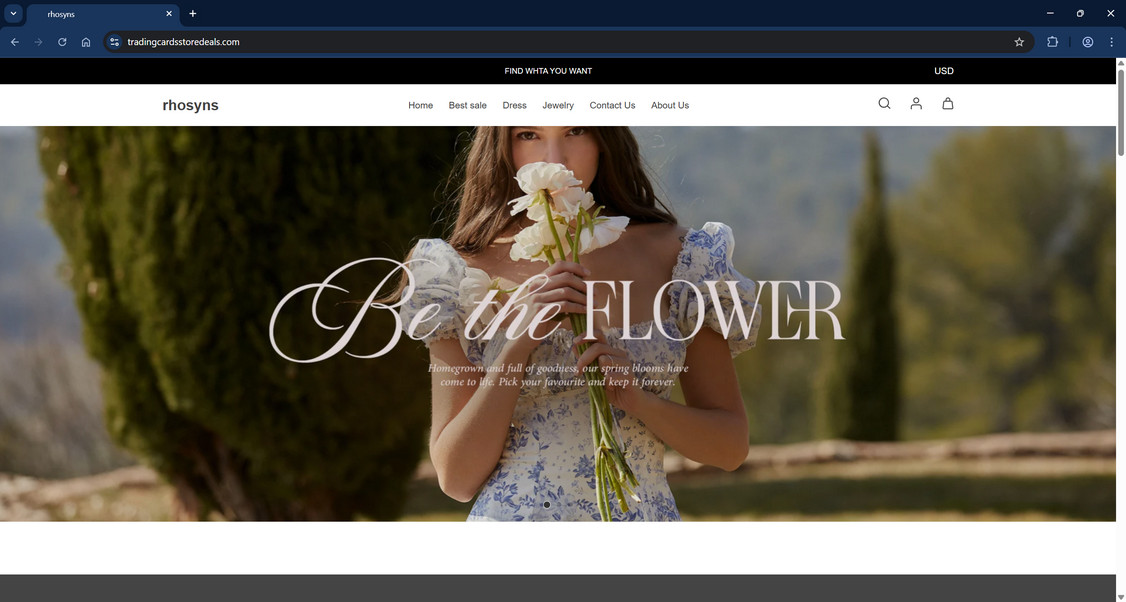The image size is (1126, 602).
Task: View site information icon in address bar
Action: pyautogui.click(x=114, y=42)
